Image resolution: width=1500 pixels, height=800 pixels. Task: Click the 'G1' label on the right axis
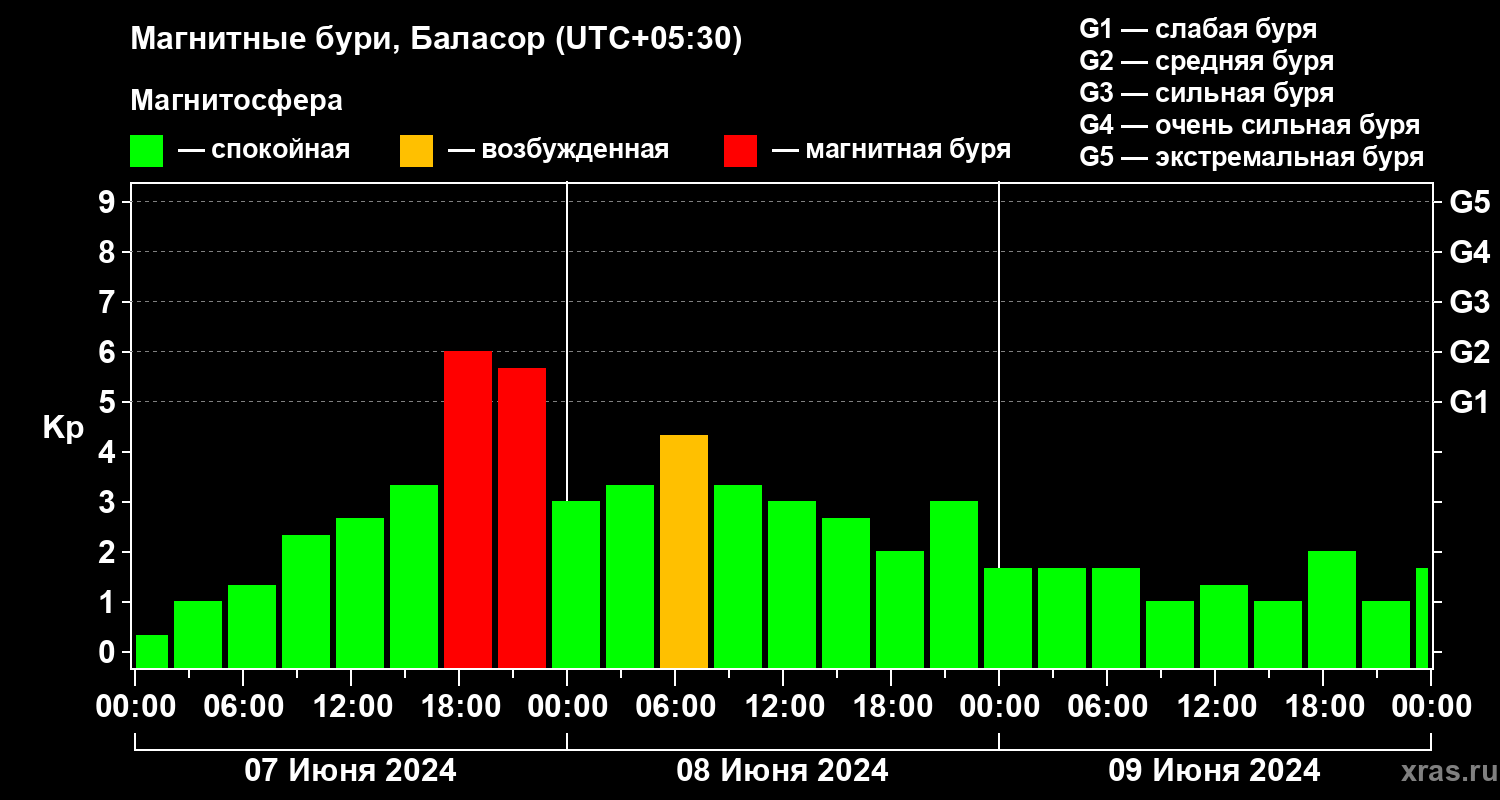(x=1469, y=402)
